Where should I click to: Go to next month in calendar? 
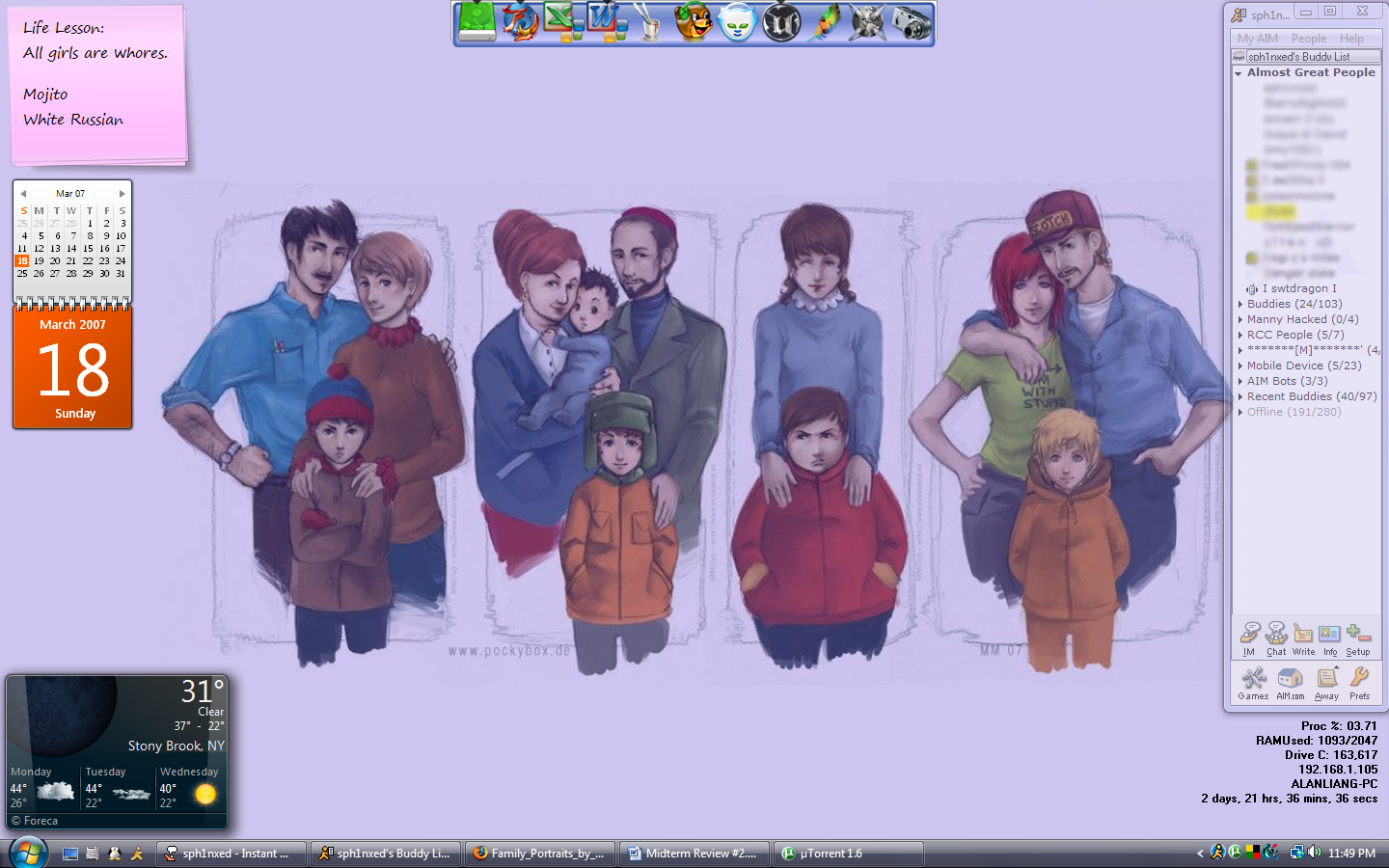(122, 194)
